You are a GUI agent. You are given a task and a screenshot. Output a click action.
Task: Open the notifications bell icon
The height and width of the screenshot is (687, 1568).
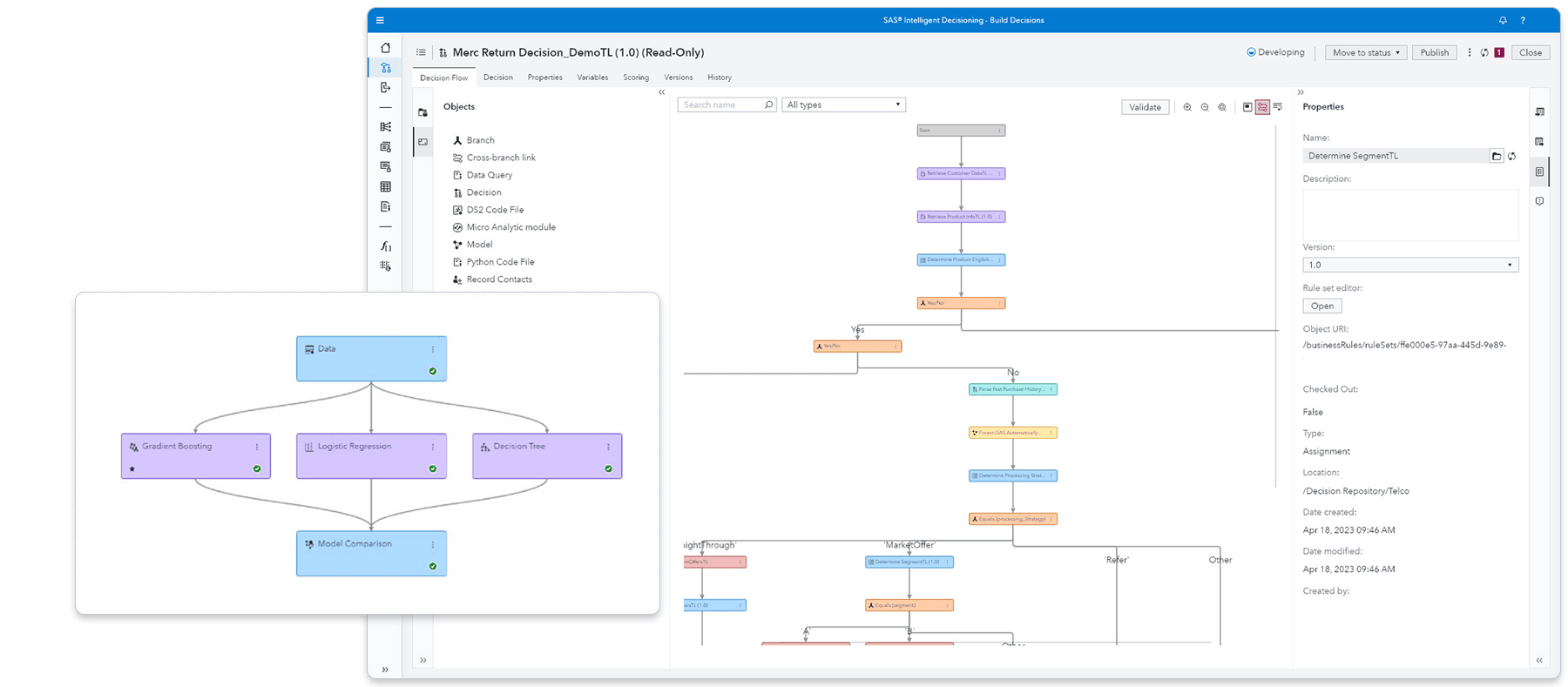click(x=1503, y=20)
